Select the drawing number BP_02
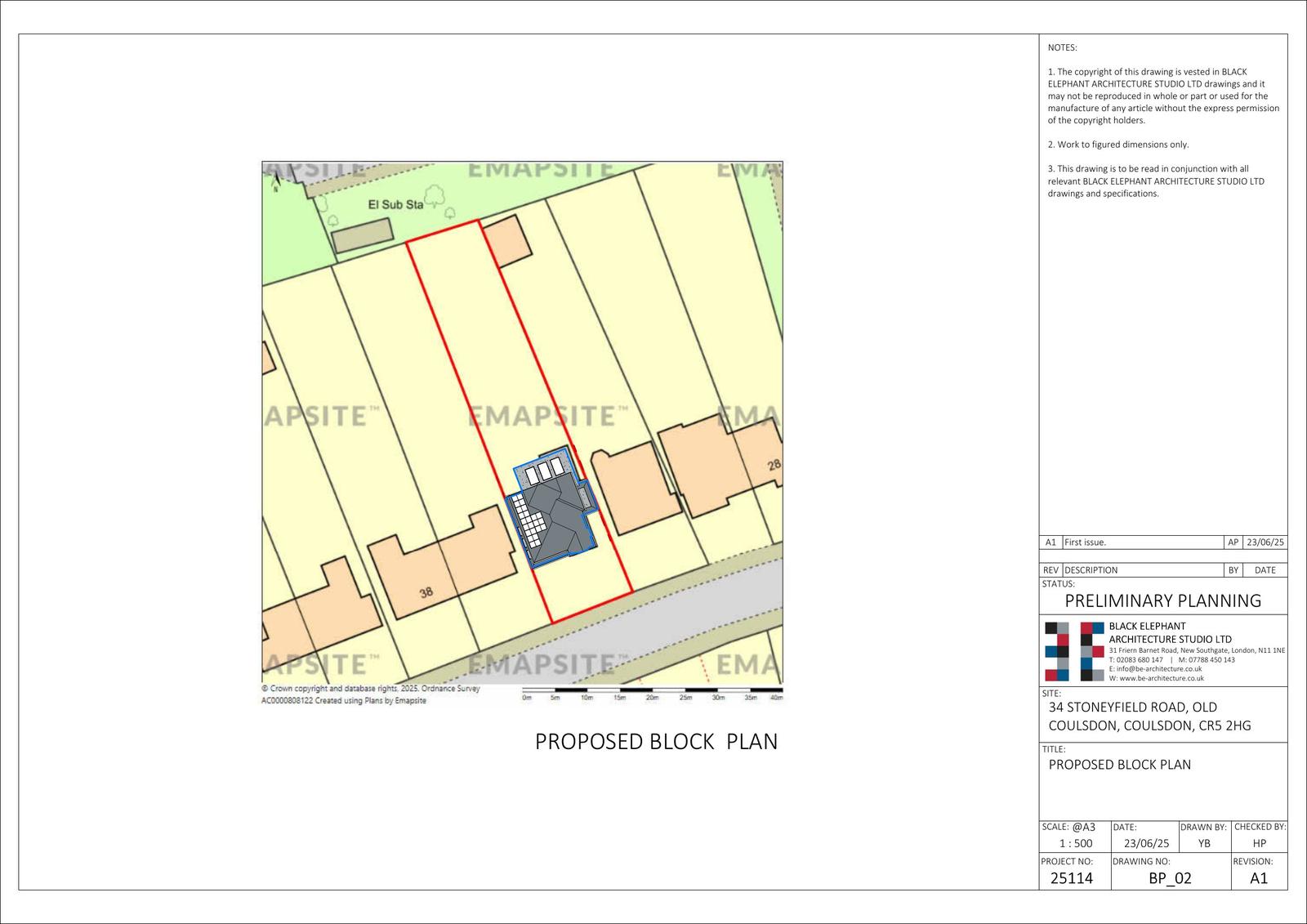Screen dimensions: 1307x924 pyautogui.click(x=1170, y=878)
